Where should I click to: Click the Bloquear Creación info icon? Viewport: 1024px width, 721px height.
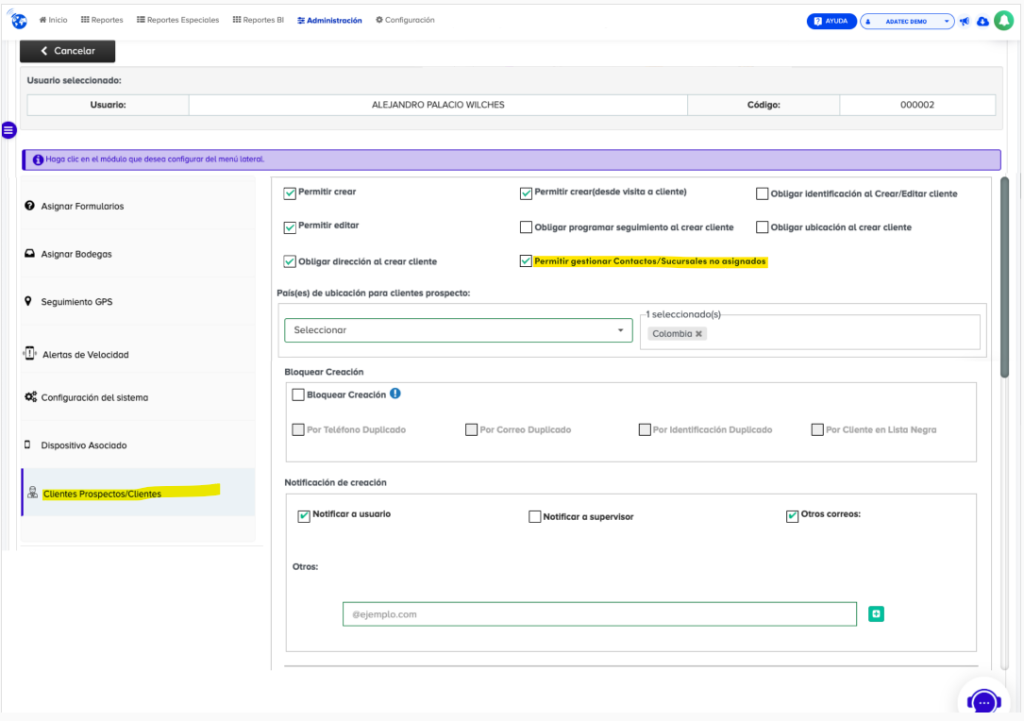[395, 394]
